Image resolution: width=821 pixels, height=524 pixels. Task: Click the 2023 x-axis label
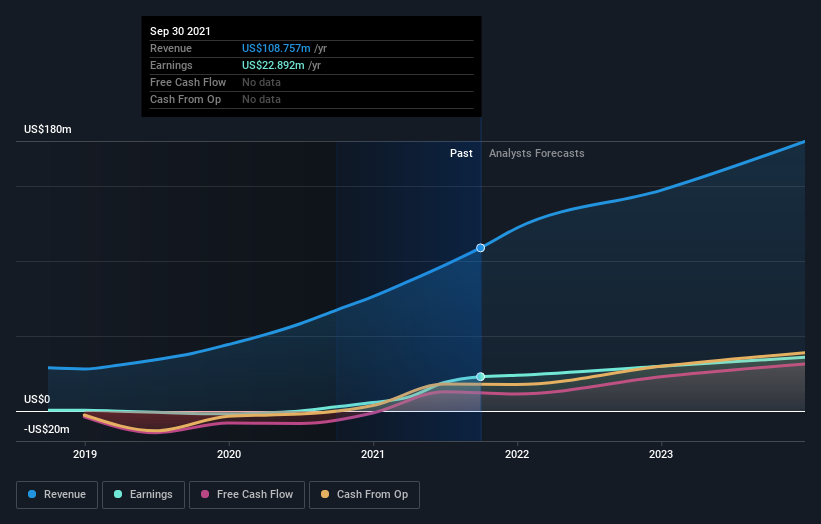[661, 454]
